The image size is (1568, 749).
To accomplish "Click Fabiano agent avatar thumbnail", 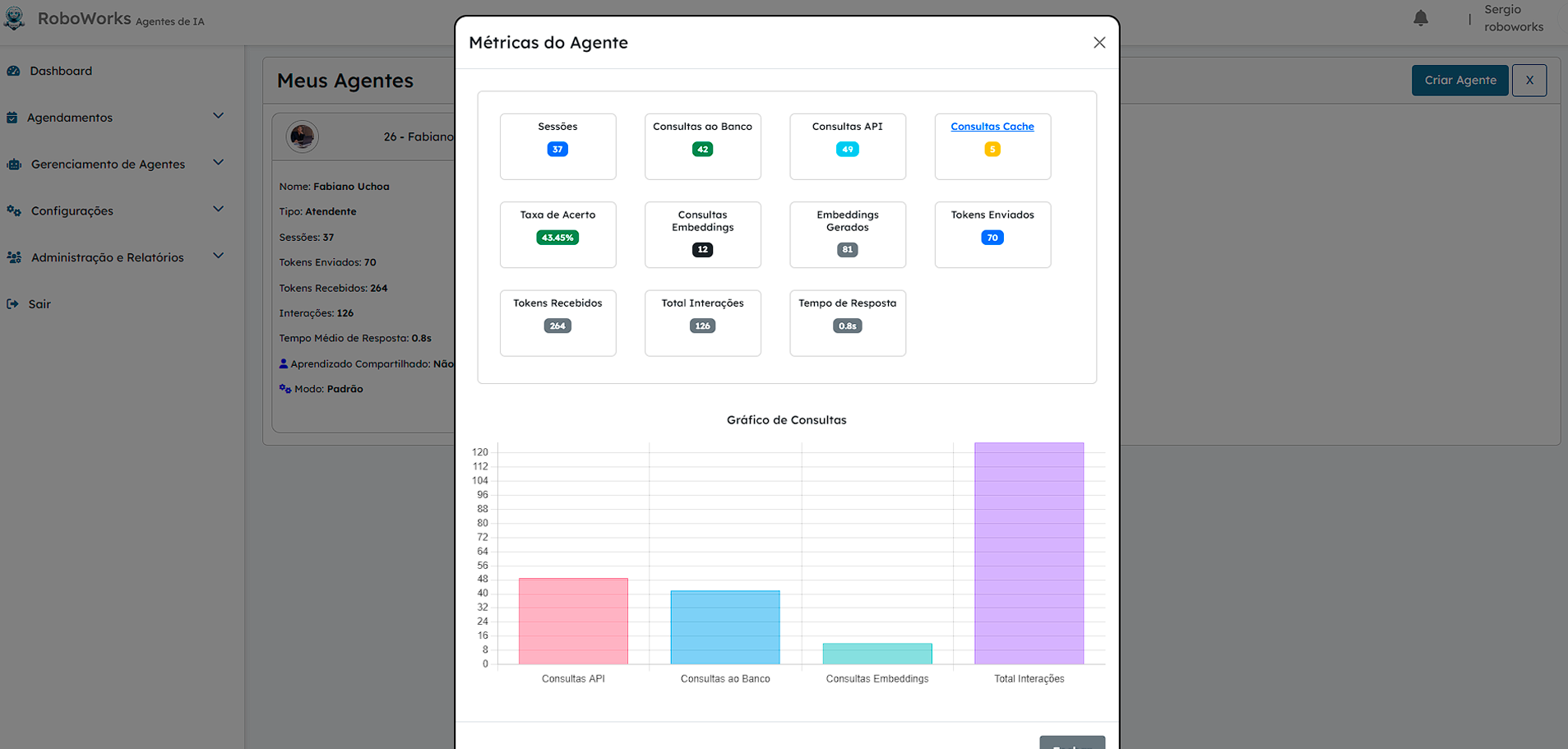I will click(302, 136).
